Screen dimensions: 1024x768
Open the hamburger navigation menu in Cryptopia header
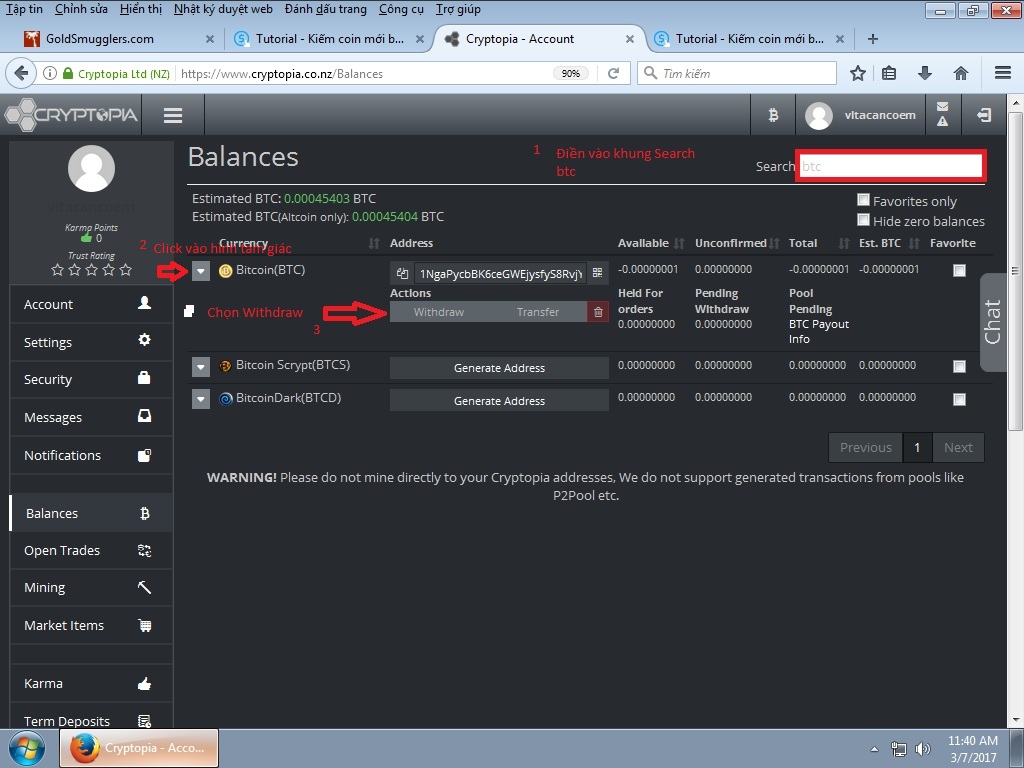(x=173, y=115)
